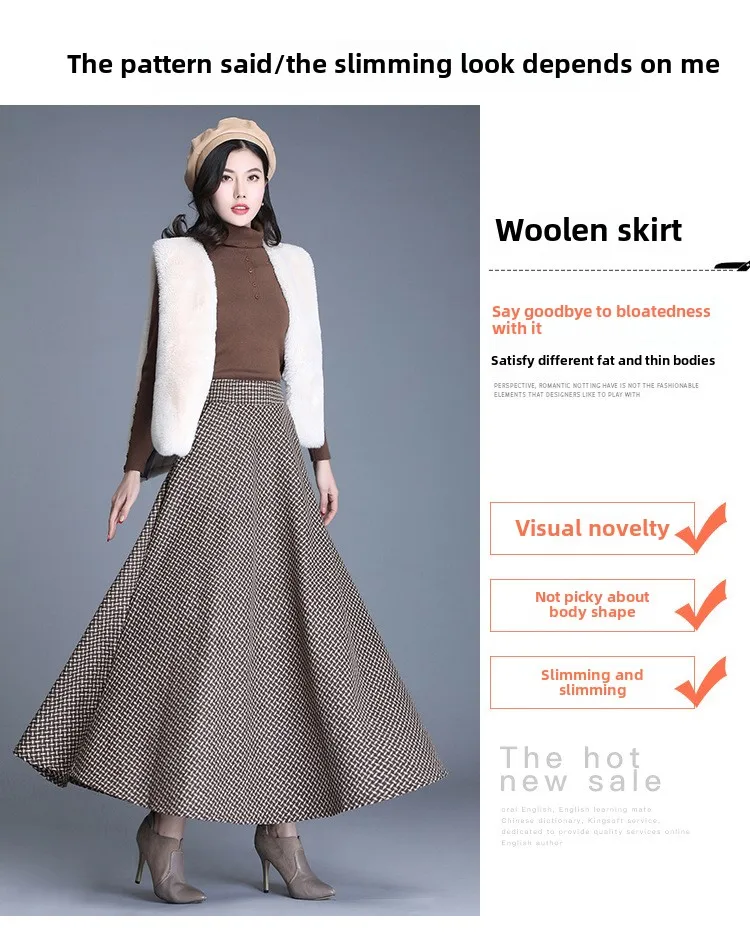Click the dashed divider line under Woolen skirt
Viewport: 750px width, 944px height.
(602, 270)
